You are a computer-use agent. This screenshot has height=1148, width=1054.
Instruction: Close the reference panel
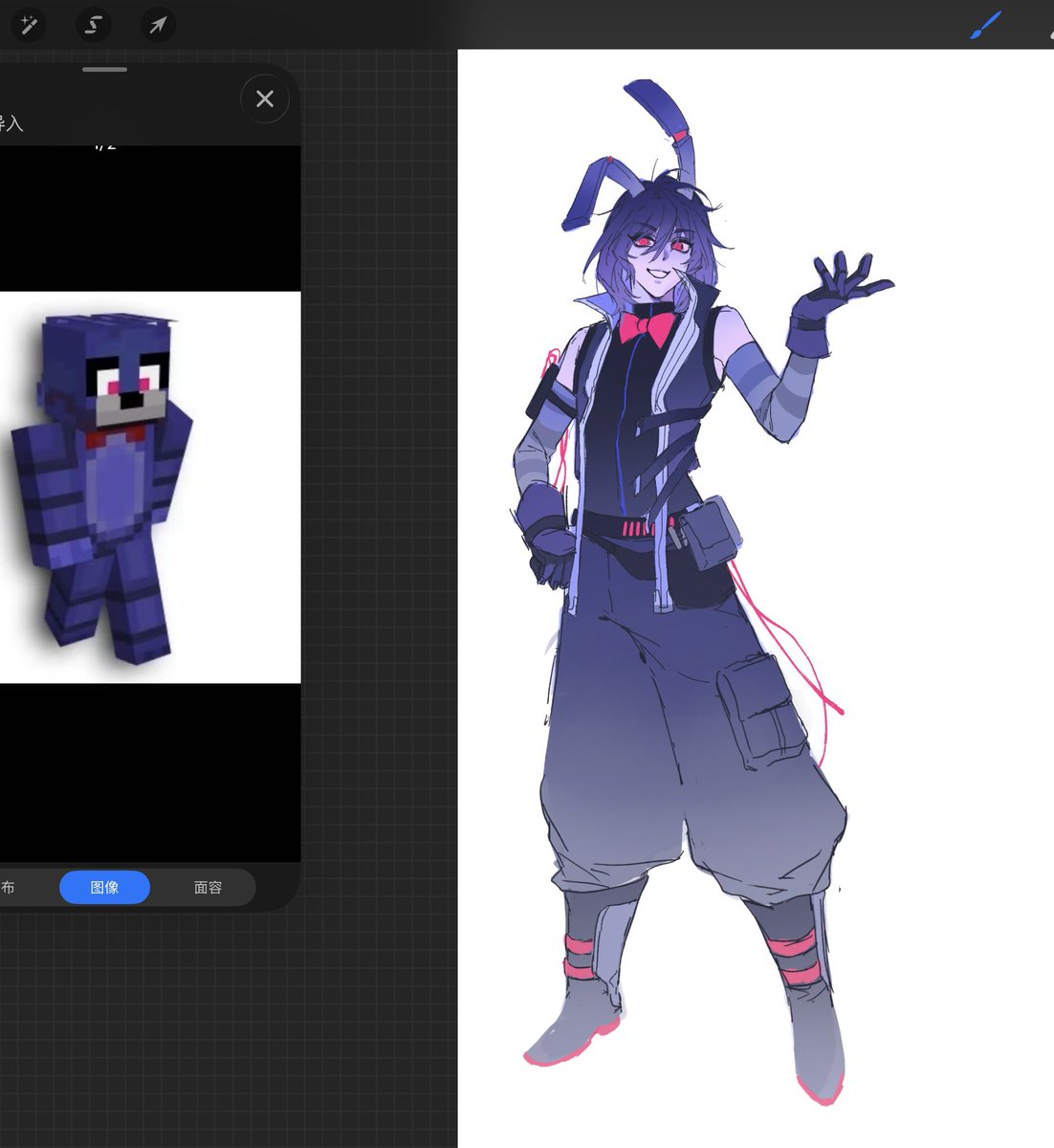click(265, 99)
